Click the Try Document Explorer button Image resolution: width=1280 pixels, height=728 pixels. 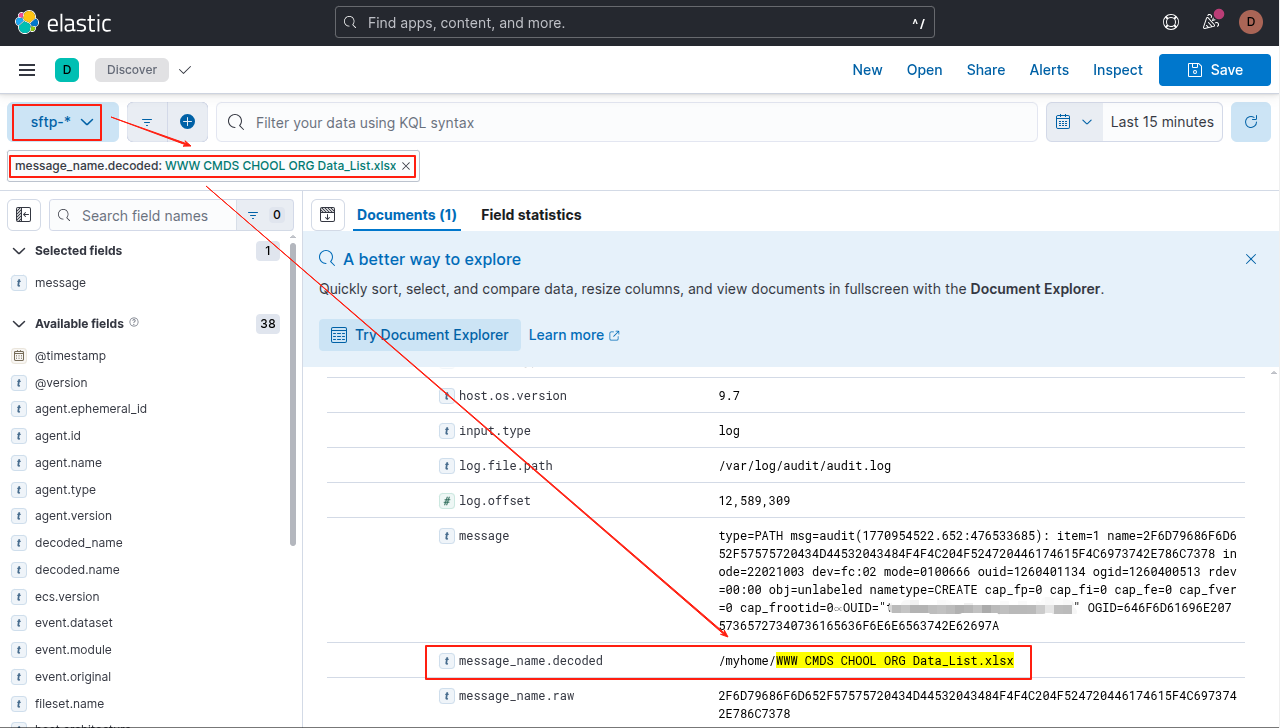point(420,335)
